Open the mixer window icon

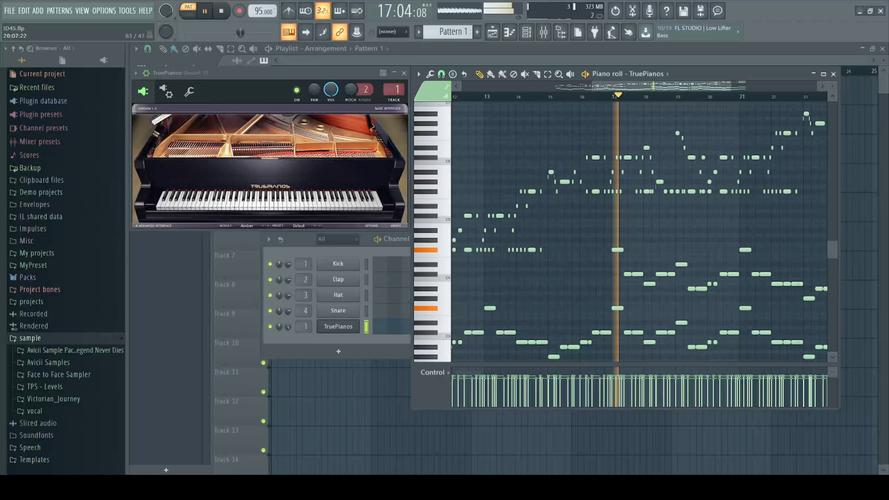pyautogui.click(x=543, y=32)
